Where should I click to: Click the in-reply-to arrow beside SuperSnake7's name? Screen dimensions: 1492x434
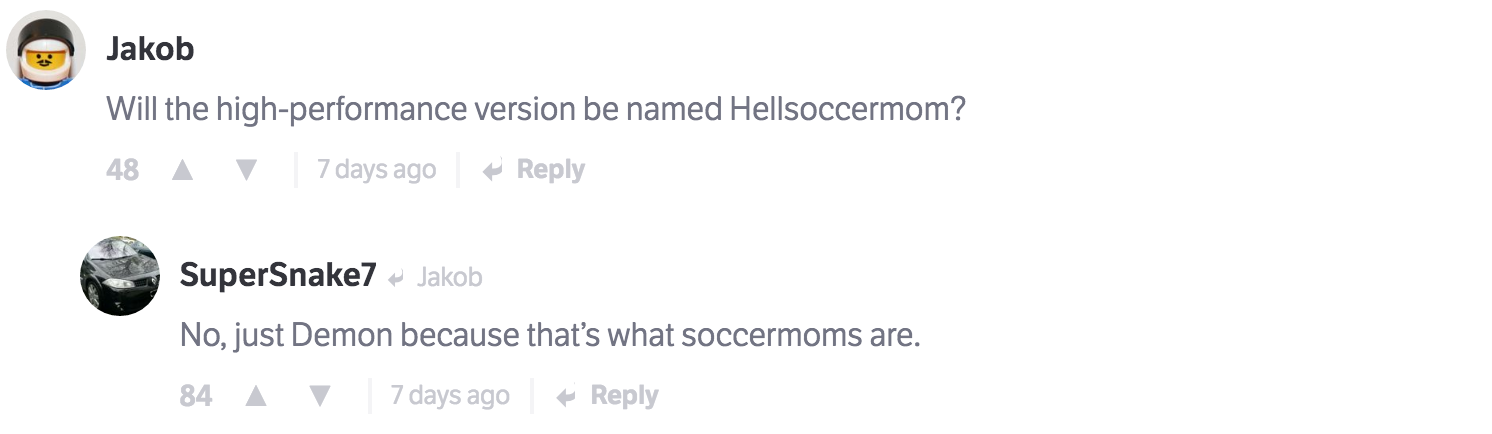tap(397, 278)
